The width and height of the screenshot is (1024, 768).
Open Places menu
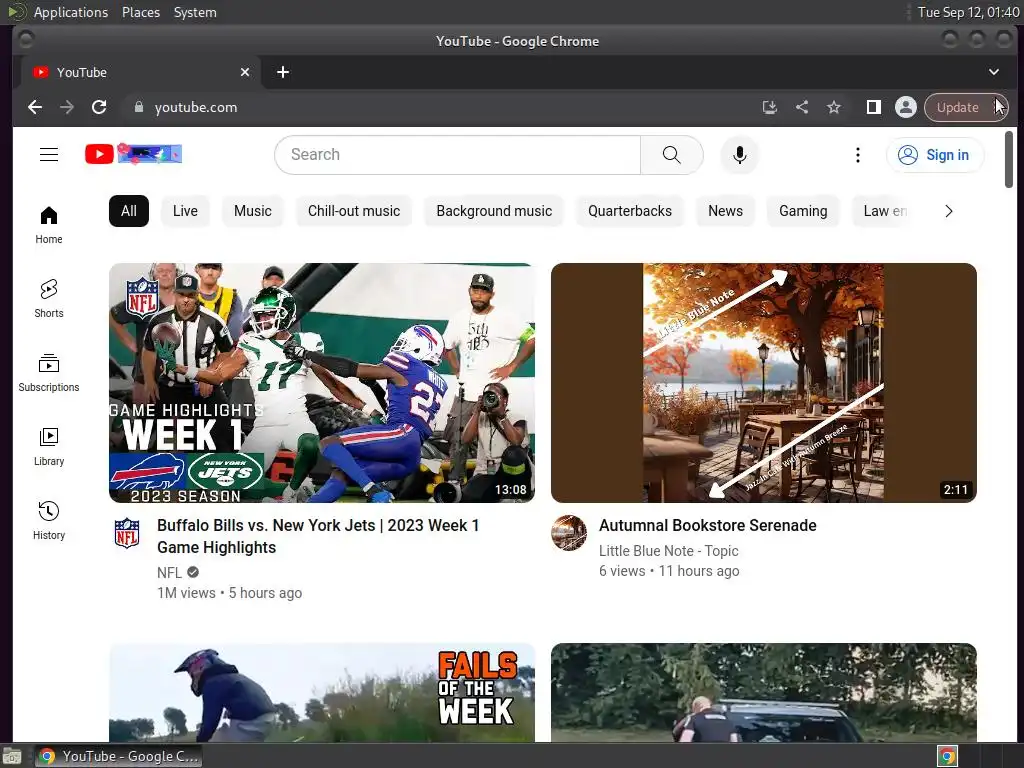click(141, 12)
